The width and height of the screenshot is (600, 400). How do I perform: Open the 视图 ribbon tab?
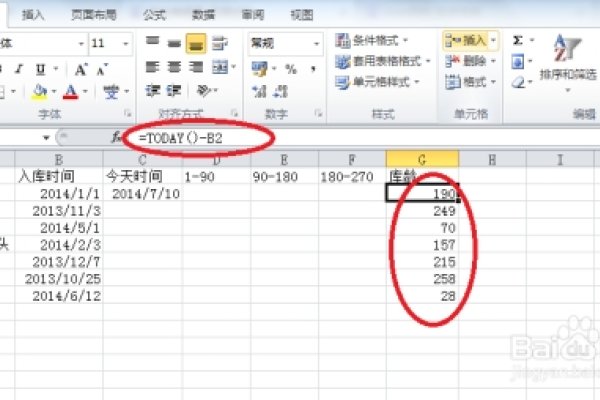(x=302, y=15)
